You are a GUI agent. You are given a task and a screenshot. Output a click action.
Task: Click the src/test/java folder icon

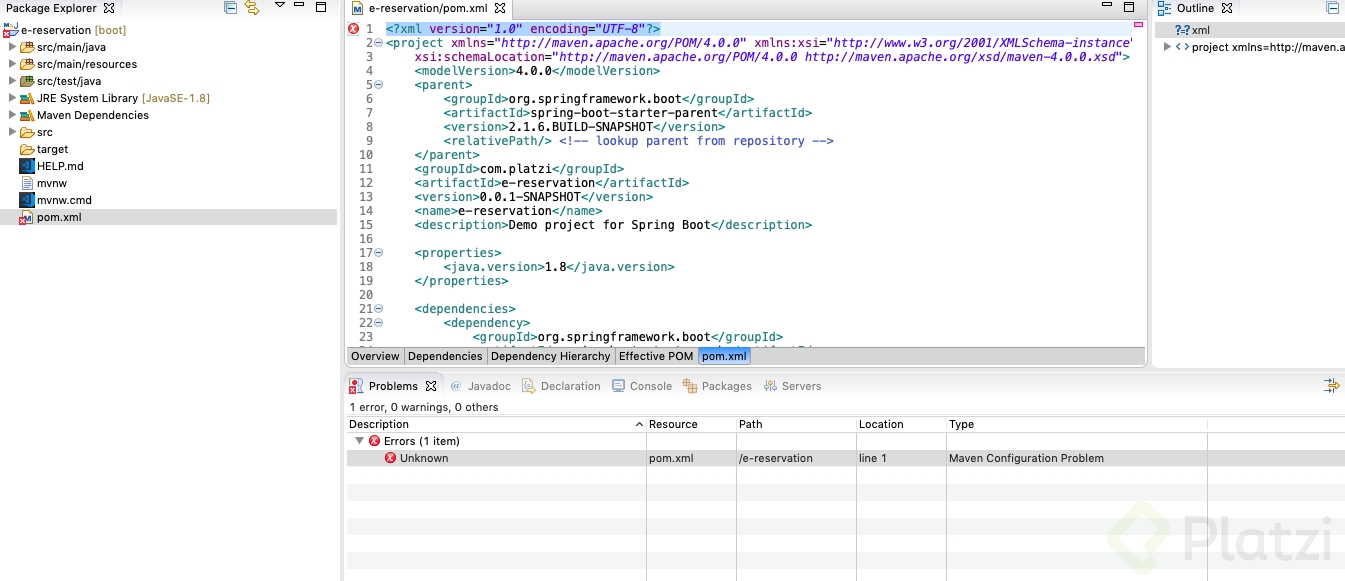coord(27,81)
